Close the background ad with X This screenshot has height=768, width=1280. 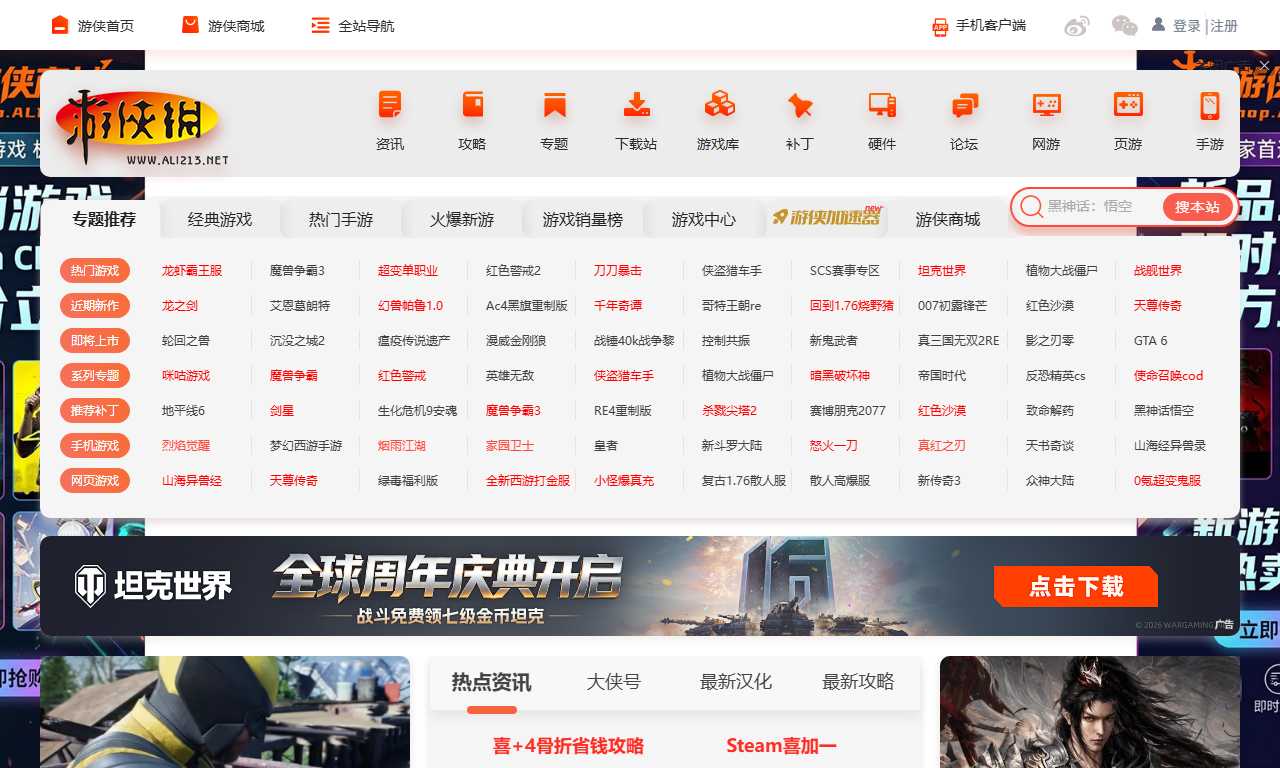point(1264,66)
